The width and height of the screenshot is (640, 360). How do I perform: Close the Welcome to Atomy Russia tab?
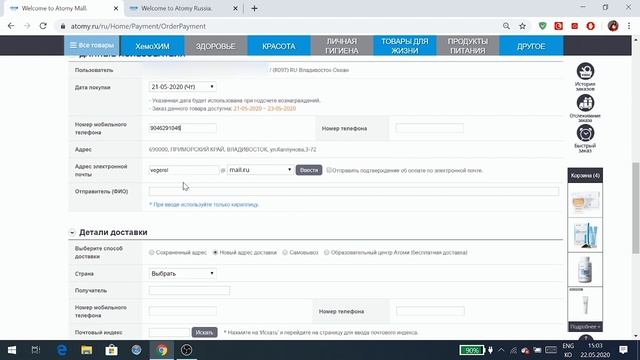235,8
